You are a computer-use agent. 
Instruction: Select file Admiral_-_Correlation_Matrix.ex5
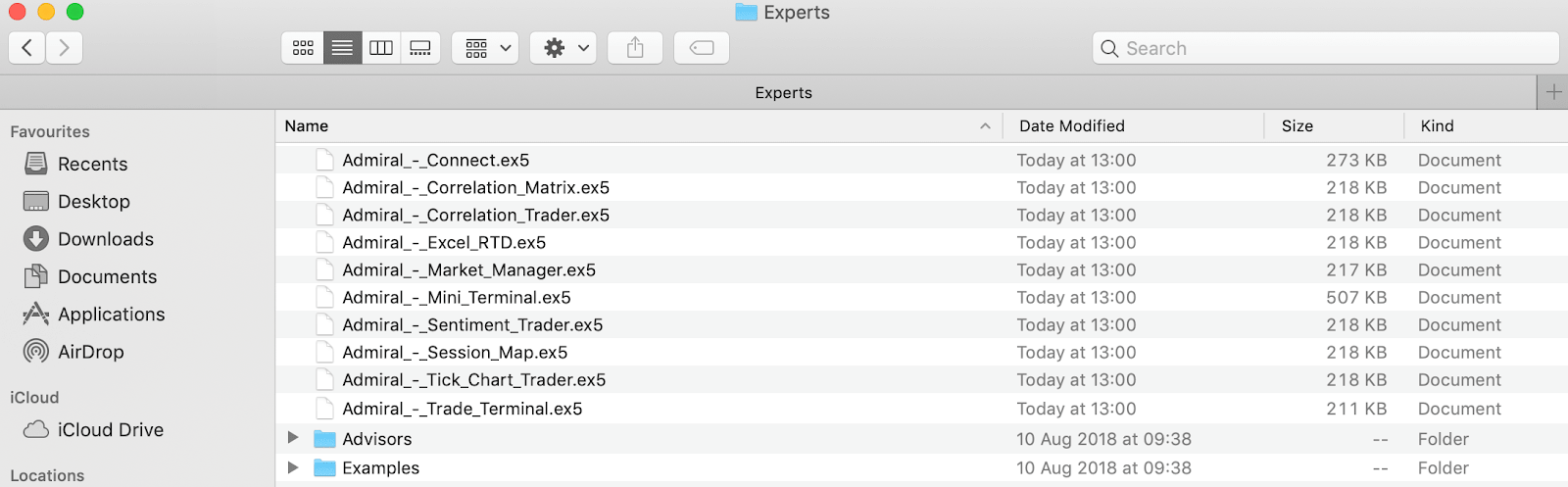[x=475, y=187]
